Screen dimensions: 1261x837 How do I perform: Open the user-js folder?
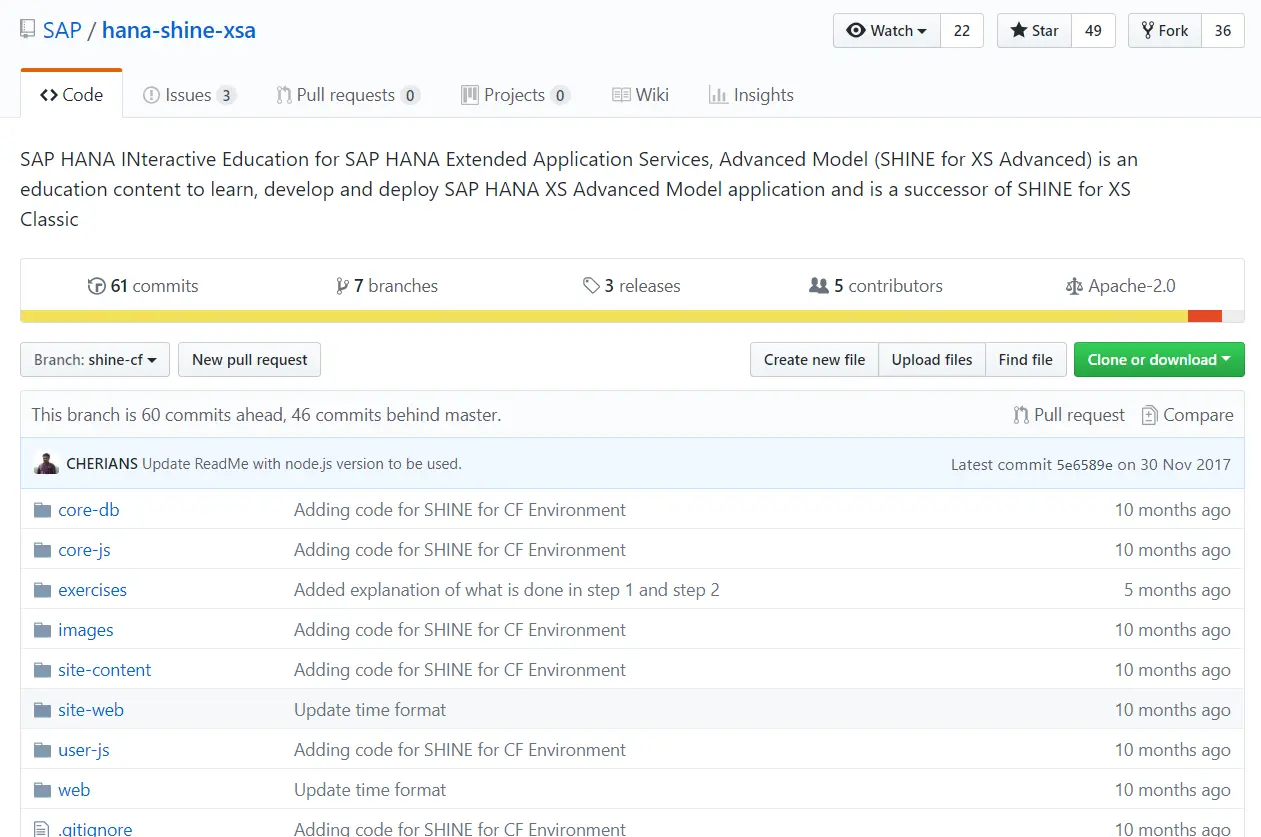tap(84, 750)
